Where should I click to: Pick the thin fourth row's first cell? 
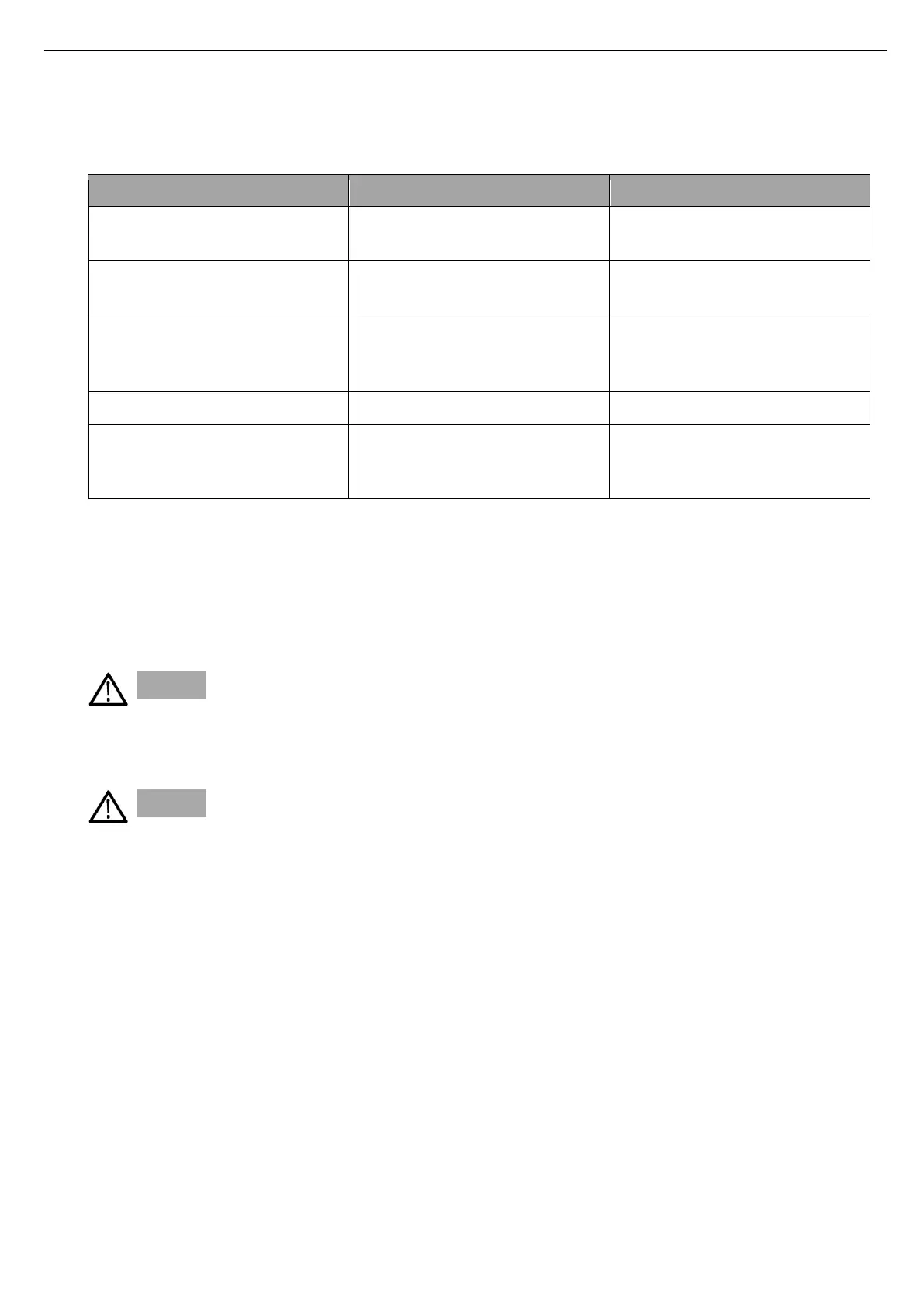(x=219, y=407)
